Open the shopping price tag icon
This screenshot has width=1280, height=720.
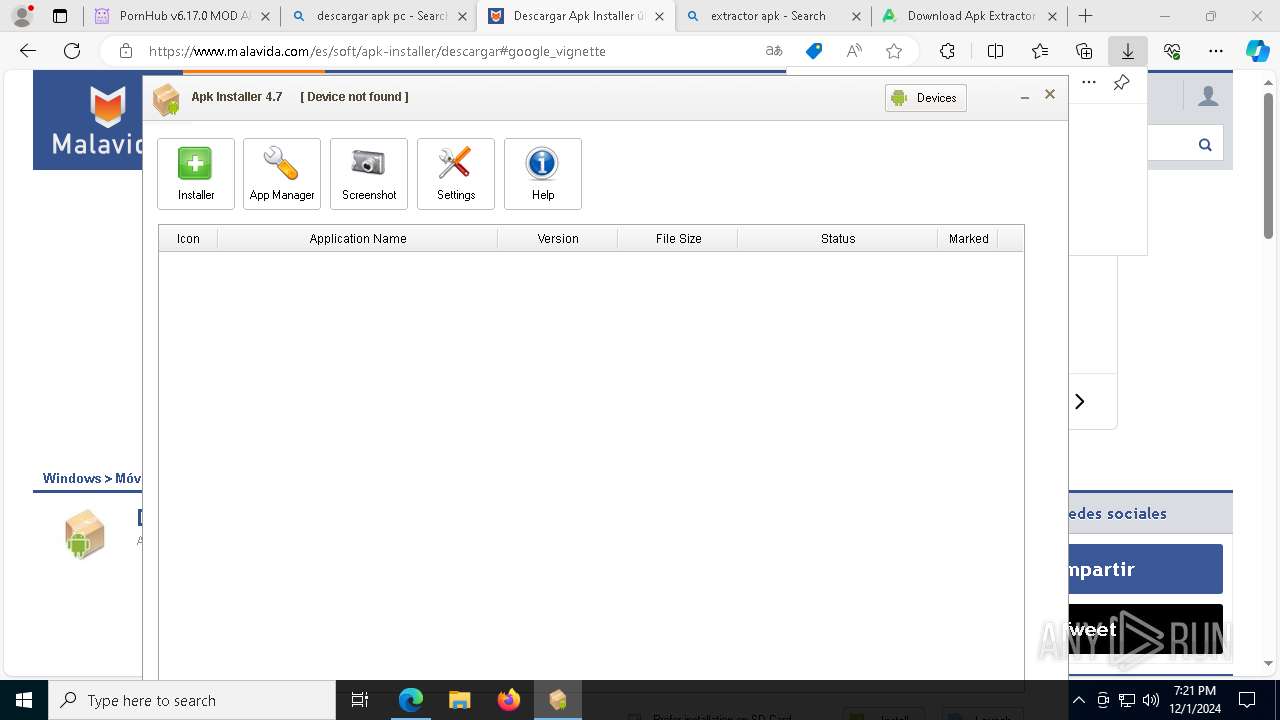pos(814,51)
